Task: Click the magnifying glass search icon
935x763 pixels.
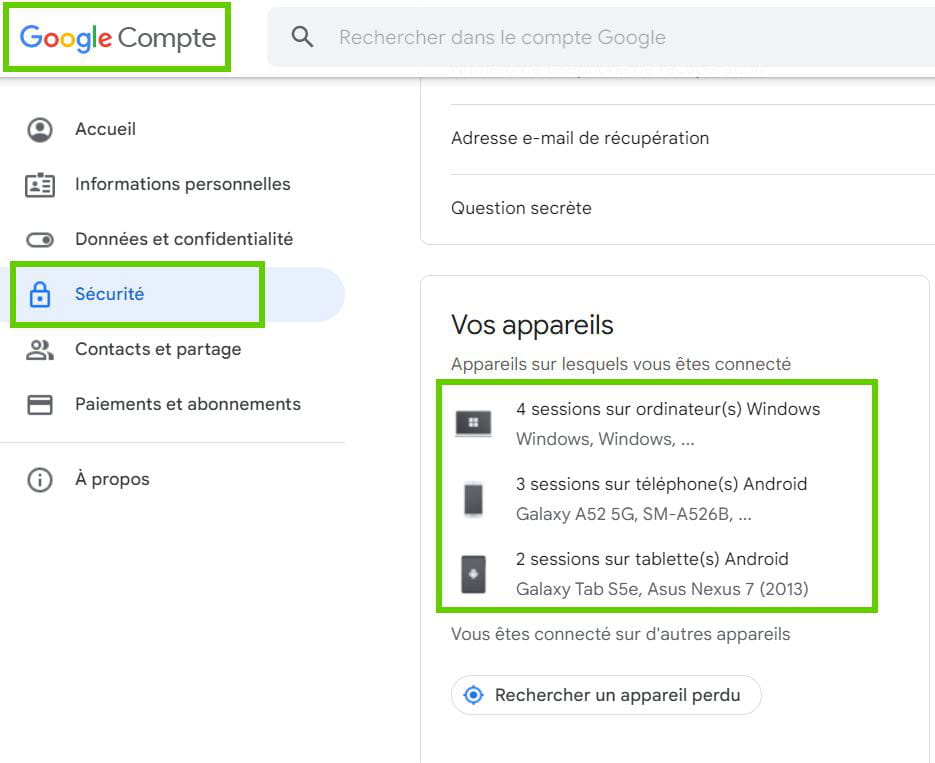Action: point(302,37)
